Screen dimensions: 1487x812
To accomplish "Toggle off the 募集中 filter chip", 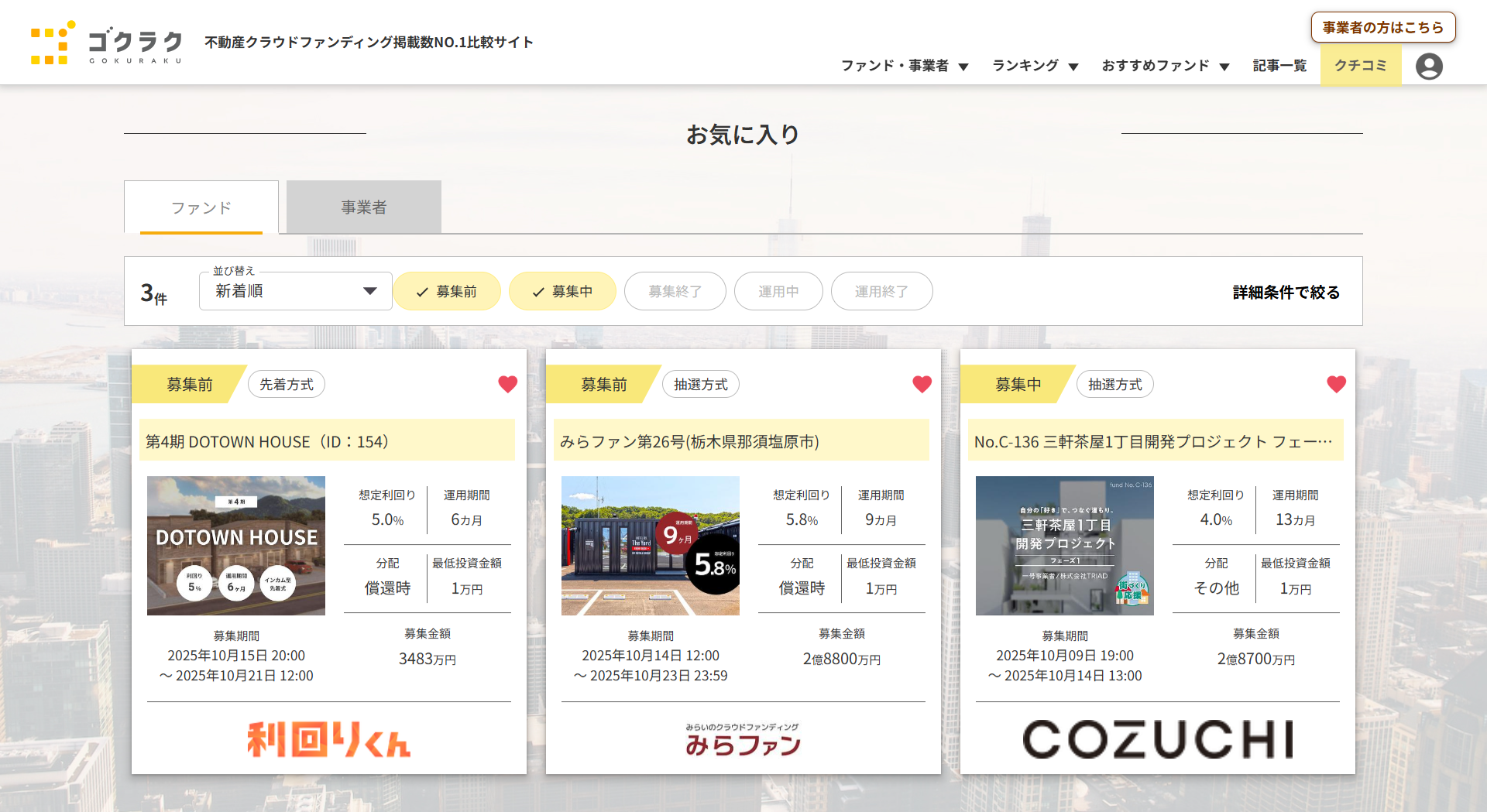I will pyautogui.click(x=562, y=292).
